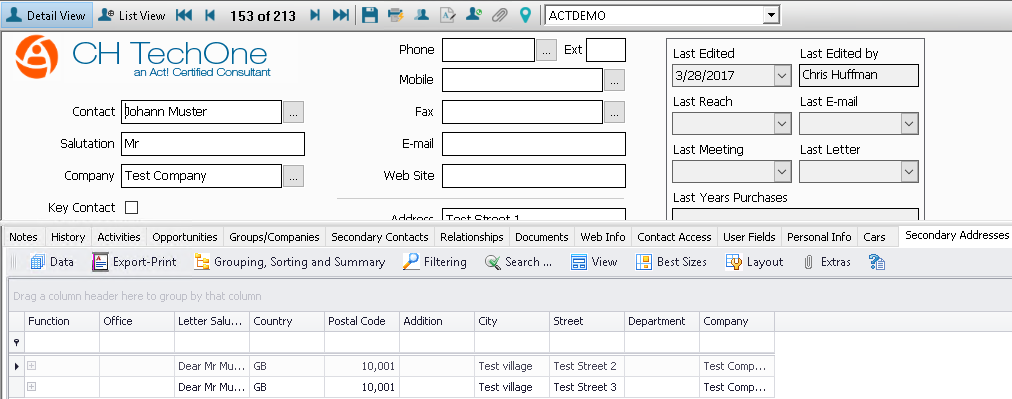Open Grouping, Sorting and Summary
The width and height of the screenshot is (1012, 399).
[290, 262]
